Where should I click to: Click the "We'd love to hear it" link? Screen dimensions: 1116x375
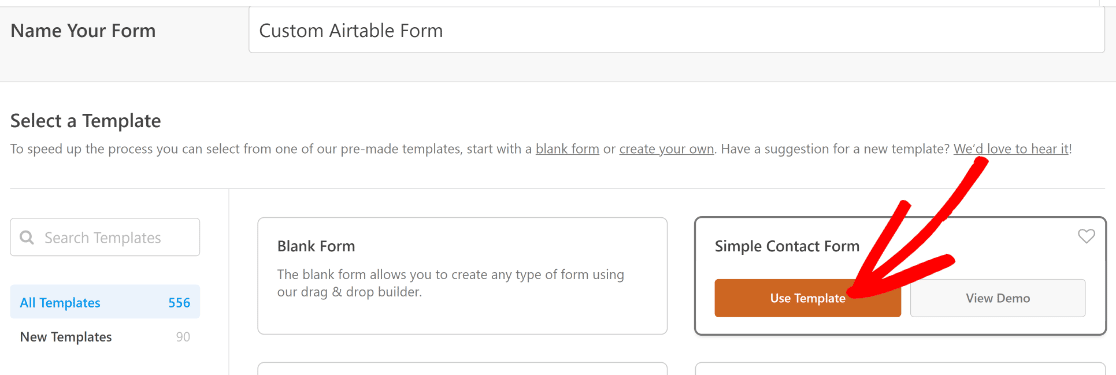pos(1011,149)
